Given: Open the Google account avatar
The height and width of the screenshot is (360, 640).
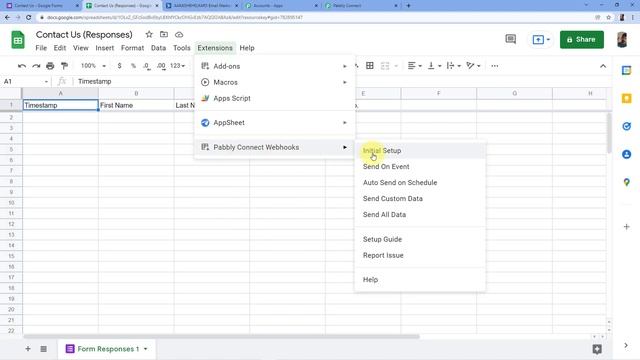Looking at the screenshot, I should point(622,40).
